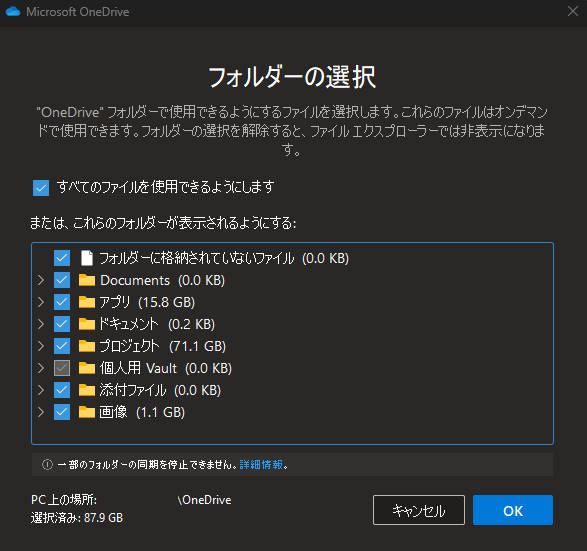Viewport: 587px width, 551px height.
Task: Click the greyed 個人用 Vault checkbox
Action: tap(62, 368)
